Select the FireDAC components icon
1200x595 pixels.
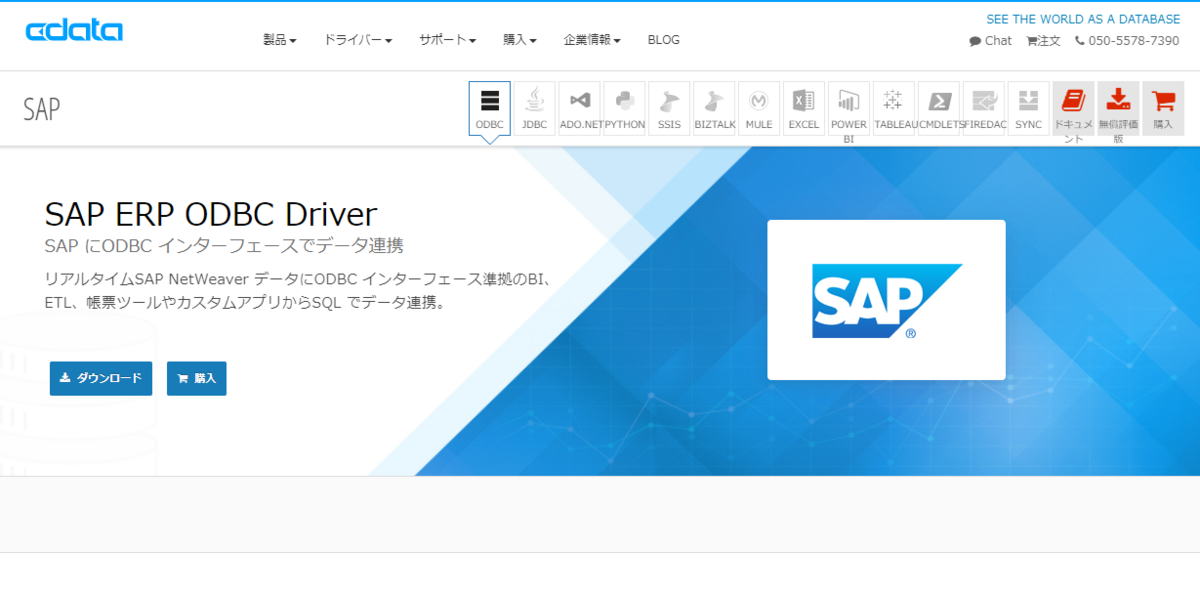coord(983,108)
